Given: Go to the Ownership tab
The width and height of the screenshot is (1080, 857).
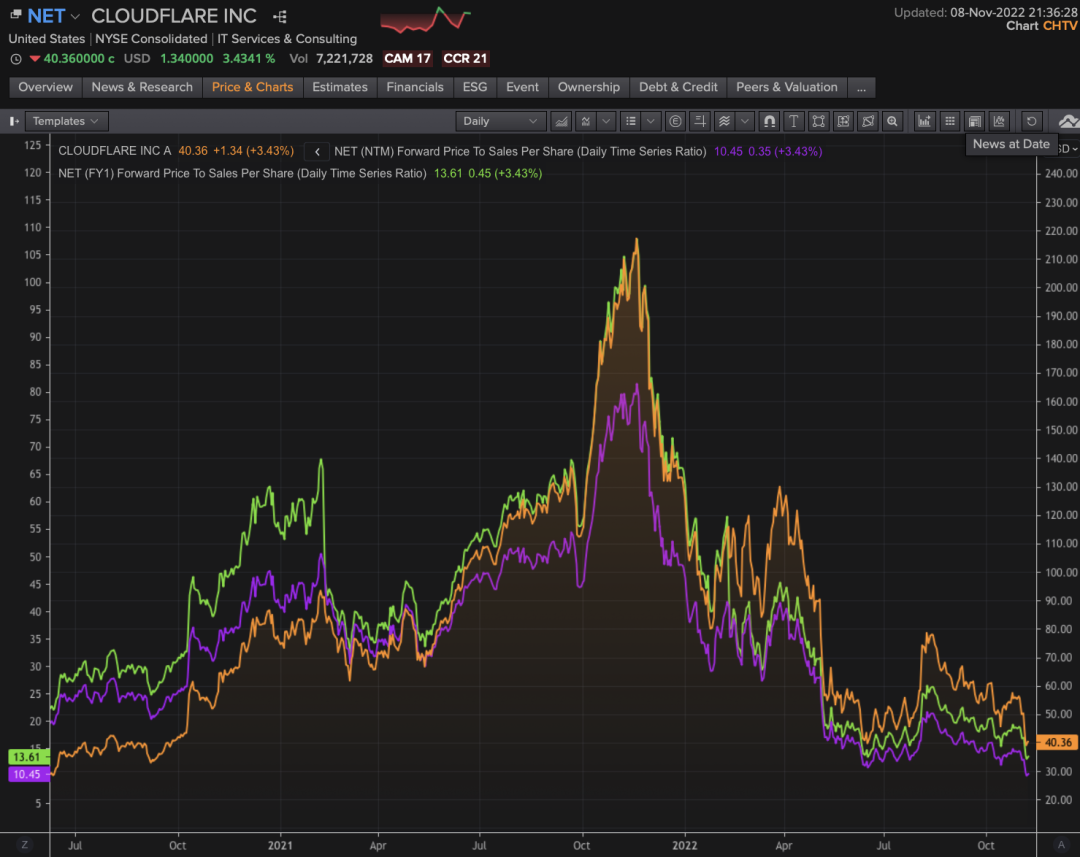Looking at the screenshot, I should (588, 87).
